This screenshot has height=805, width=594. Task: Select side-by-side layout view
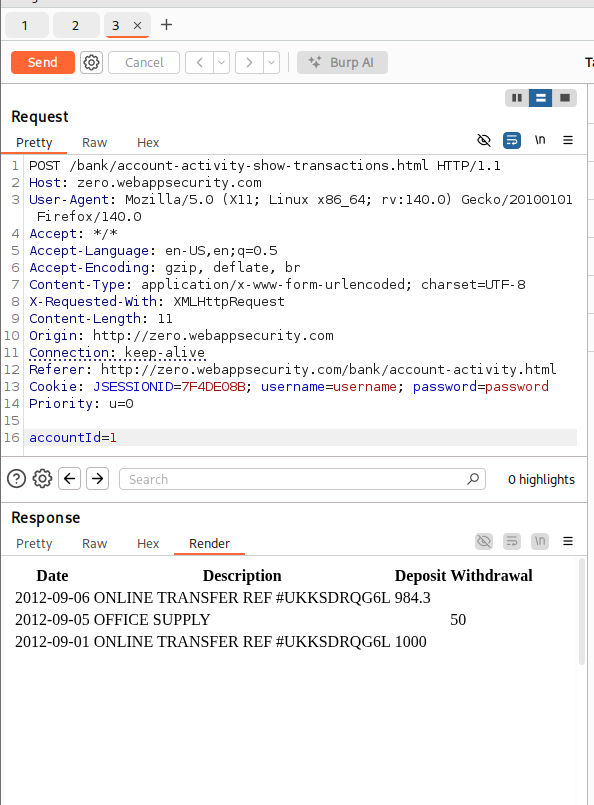pyautogui.click(x=517, y=98)
